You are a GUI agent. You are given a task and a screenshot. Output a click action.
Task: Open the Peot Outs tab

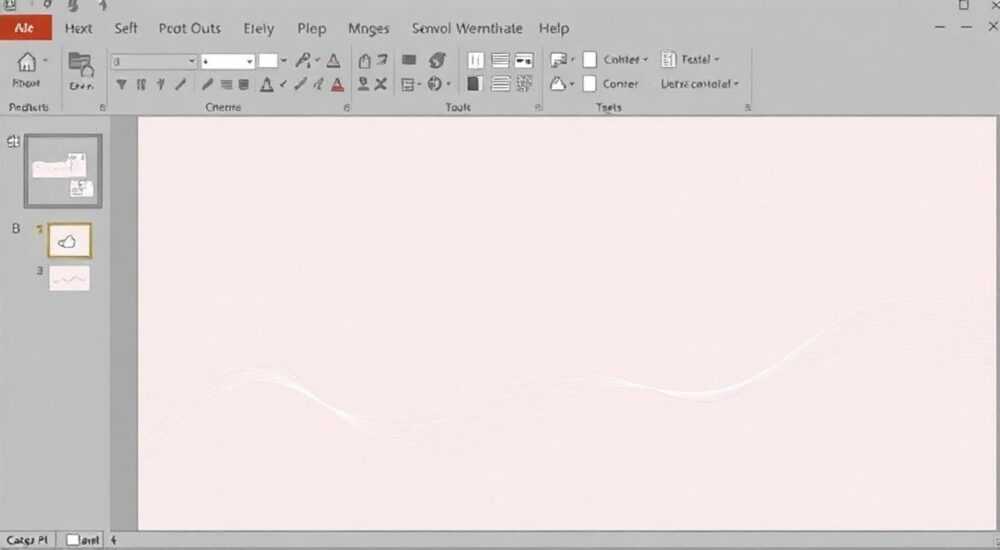tap(189, 29)
